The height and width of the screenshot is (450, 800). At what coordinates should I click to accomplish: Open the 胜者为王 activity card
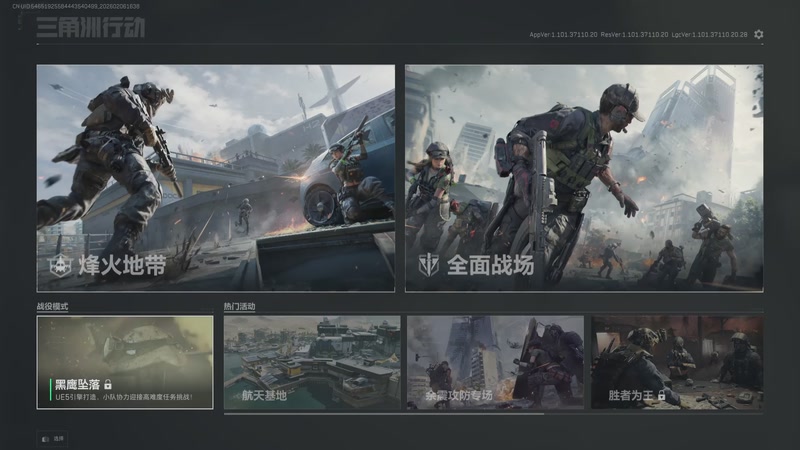(x=678, y=362)
